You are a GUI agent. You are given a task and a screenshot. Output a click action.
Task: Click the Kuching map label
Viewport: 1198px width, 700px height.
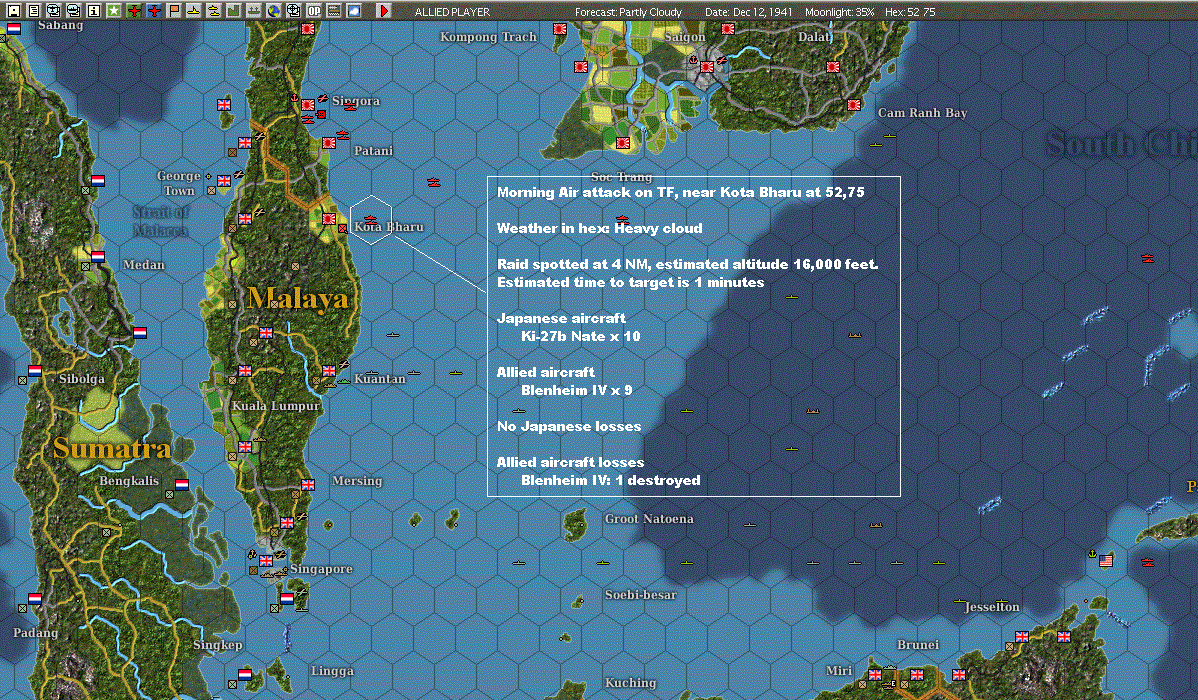click(x=630, y=683)
